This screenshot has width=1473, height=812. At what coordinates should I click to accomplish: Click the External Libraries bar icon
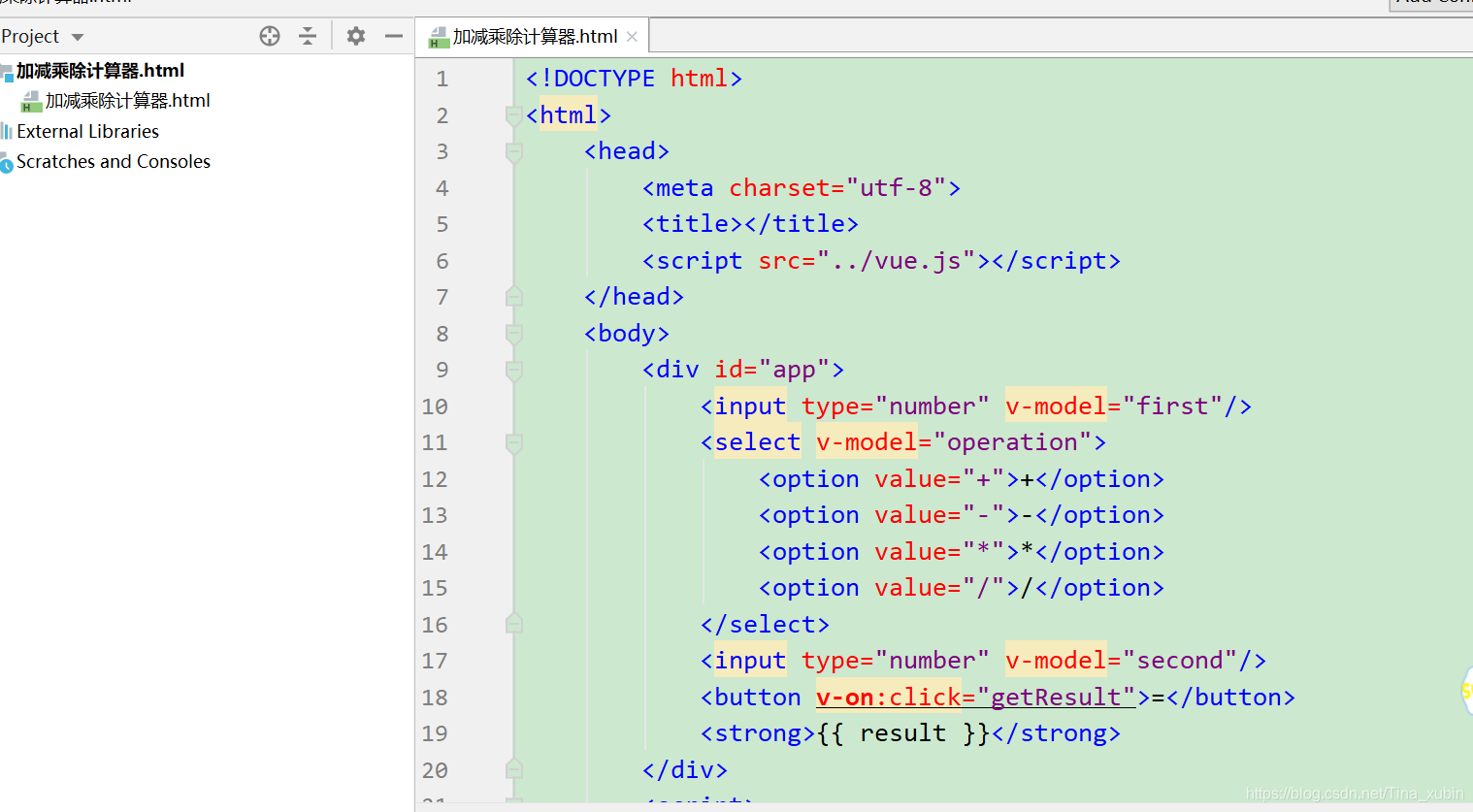click(7, 131)
